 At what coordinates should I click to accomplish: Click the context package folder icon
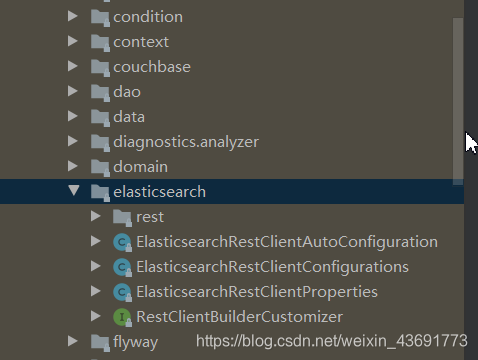[x=100, y=42]
